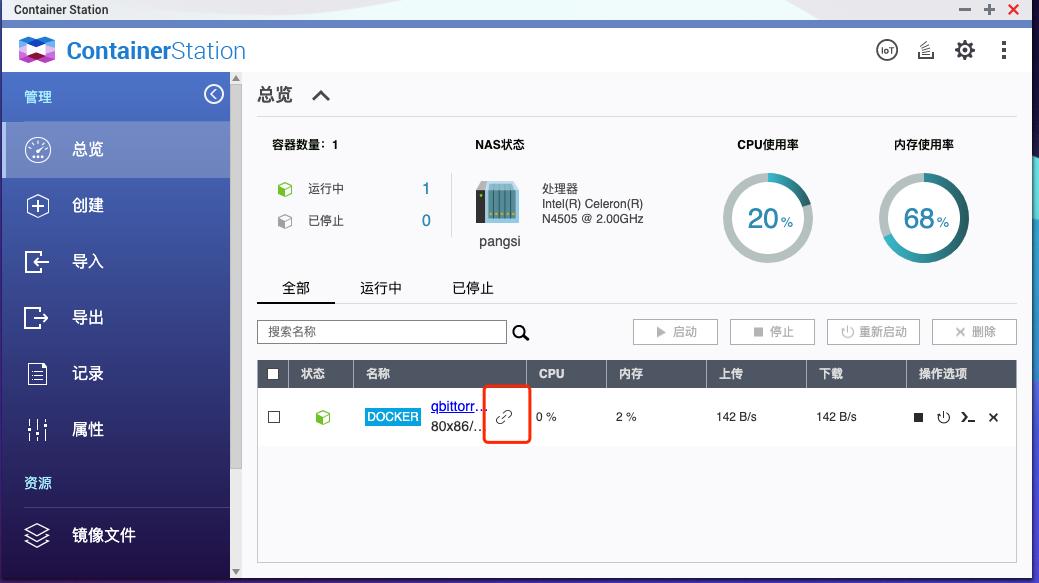Image resolution: width=1039 pixels, height=583 pixels.
Task: Switch to the 运行中 tab
Action: coord(381,288)
